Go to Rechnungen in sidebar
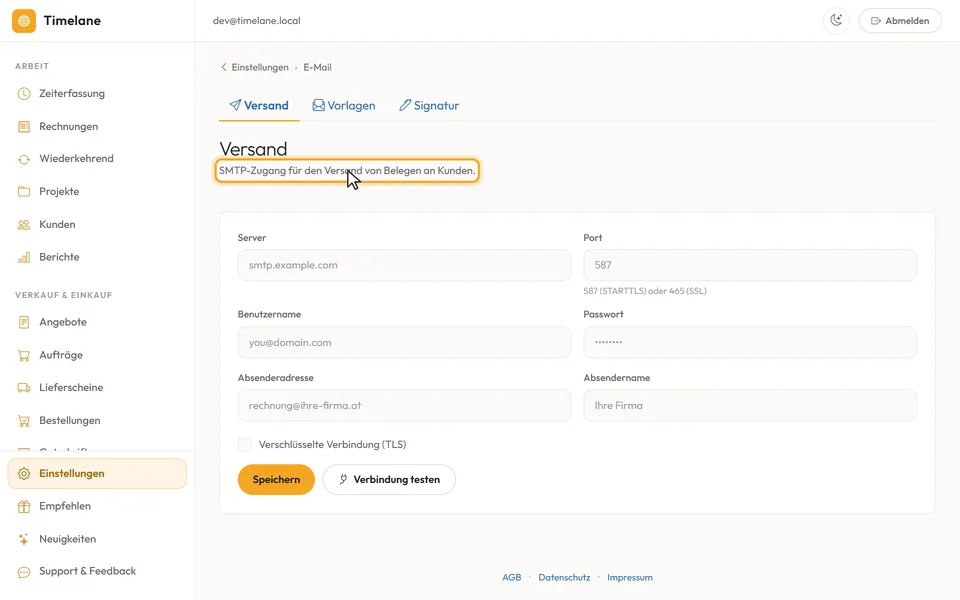 [97, 127]
